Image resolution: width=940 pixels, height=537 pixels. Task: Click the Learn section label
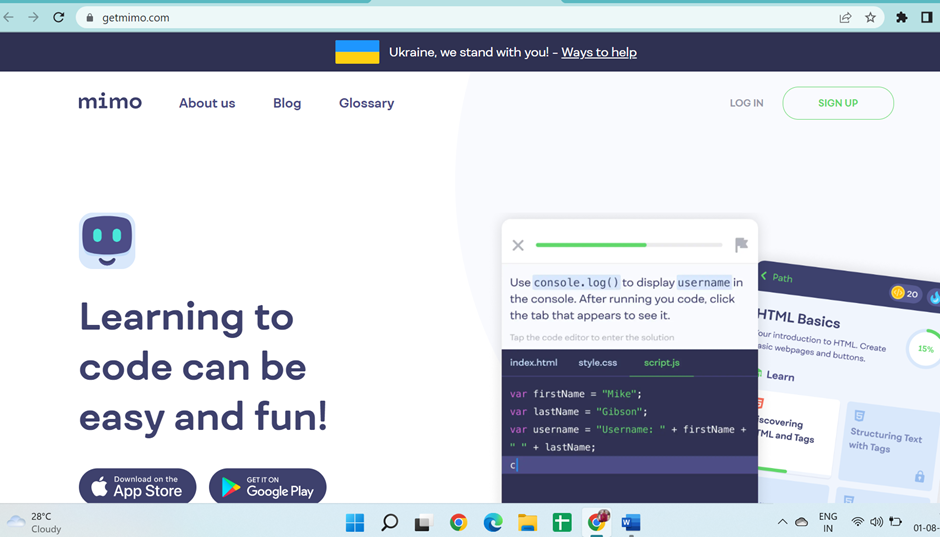[779, 376]
